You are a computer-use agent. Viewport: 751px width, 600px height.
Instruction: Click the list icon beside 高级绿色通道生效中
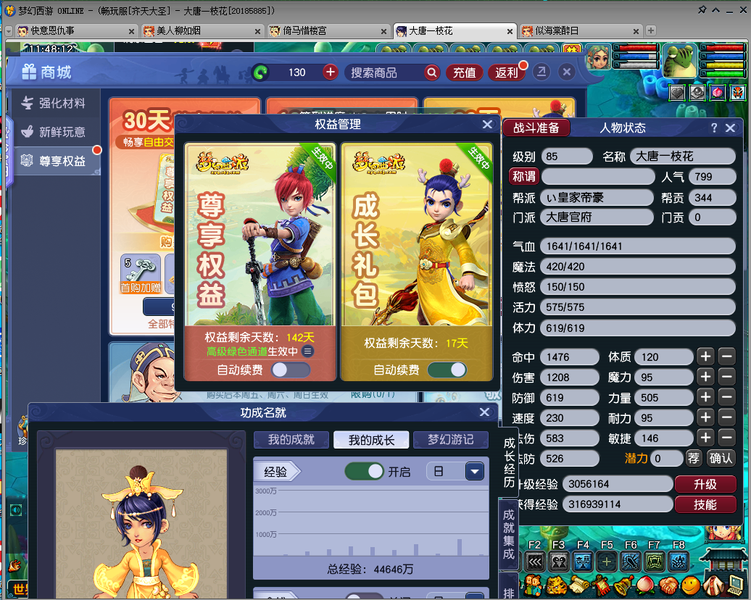[308, 351]
